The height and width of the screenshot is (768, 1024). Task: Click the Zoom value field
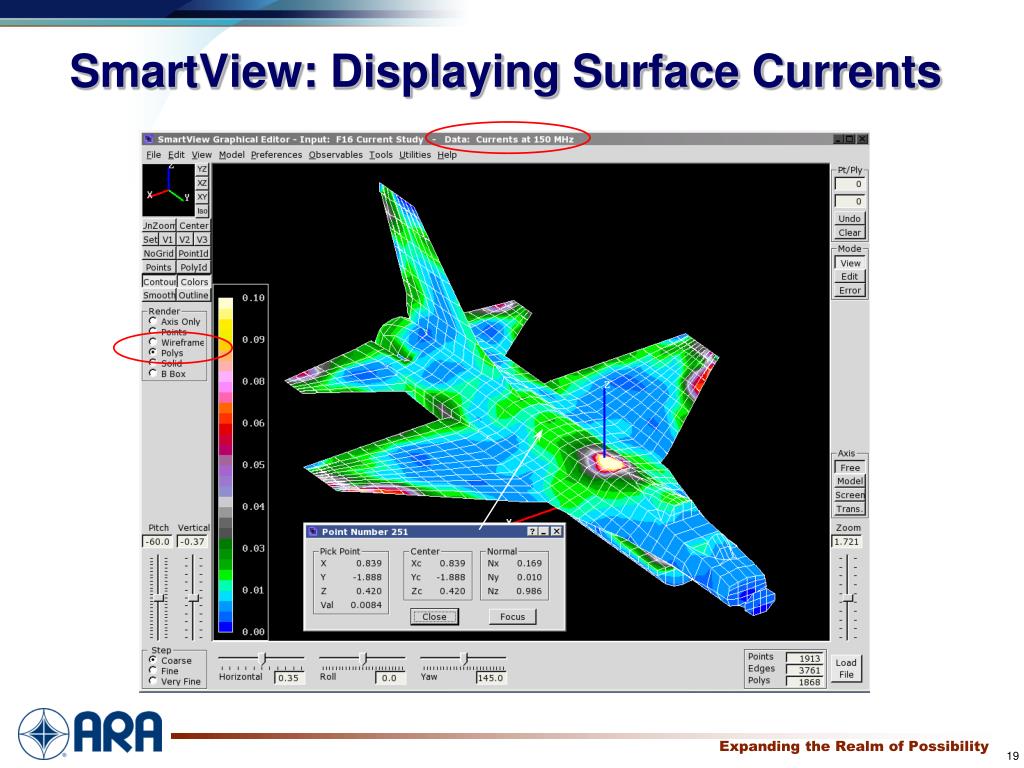(847, 541)
